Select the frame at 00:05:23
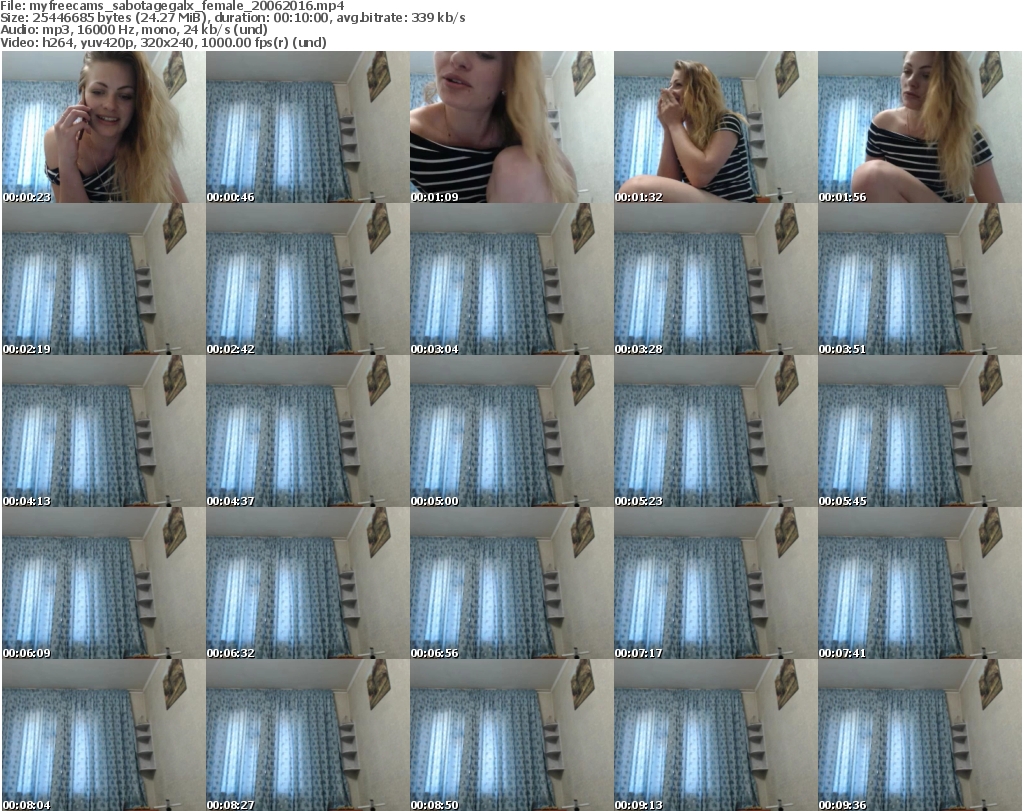 point(715,431)
